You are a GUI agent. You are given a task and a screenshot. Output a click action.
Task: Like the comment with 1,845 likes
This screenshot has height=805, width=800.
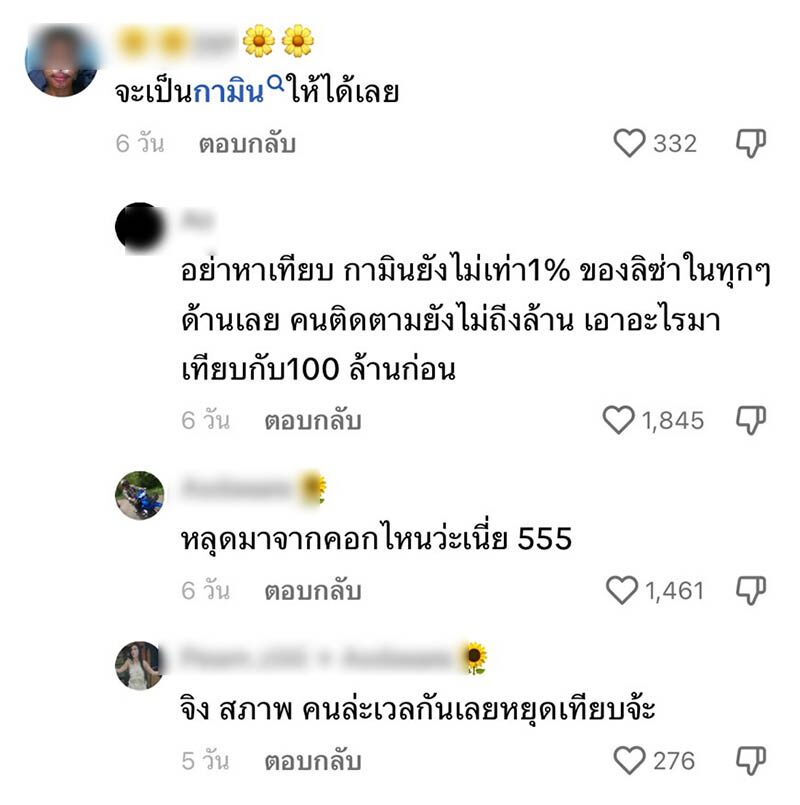point(618,420)
